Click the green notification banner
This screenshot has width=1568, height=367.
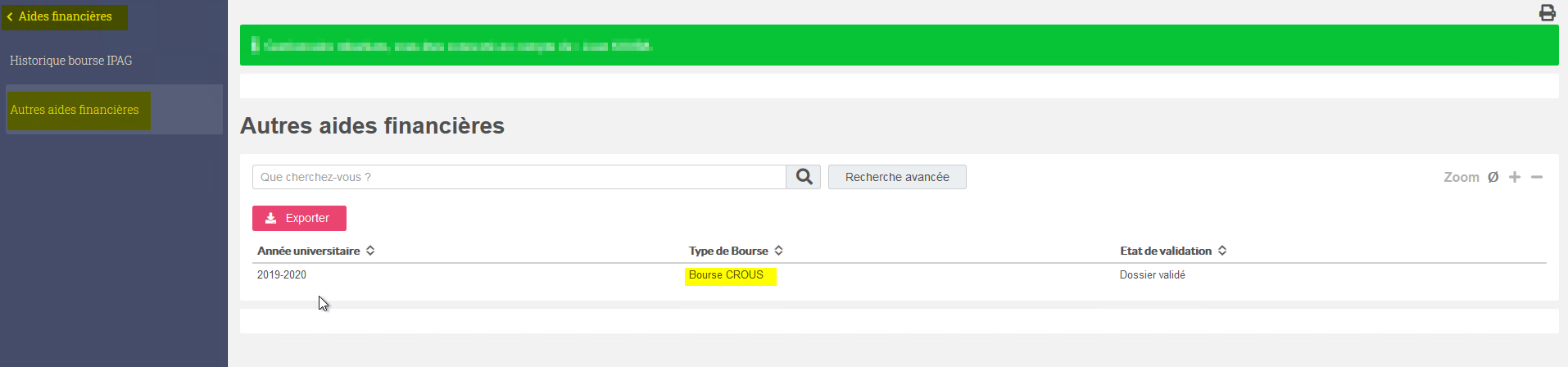899,45
